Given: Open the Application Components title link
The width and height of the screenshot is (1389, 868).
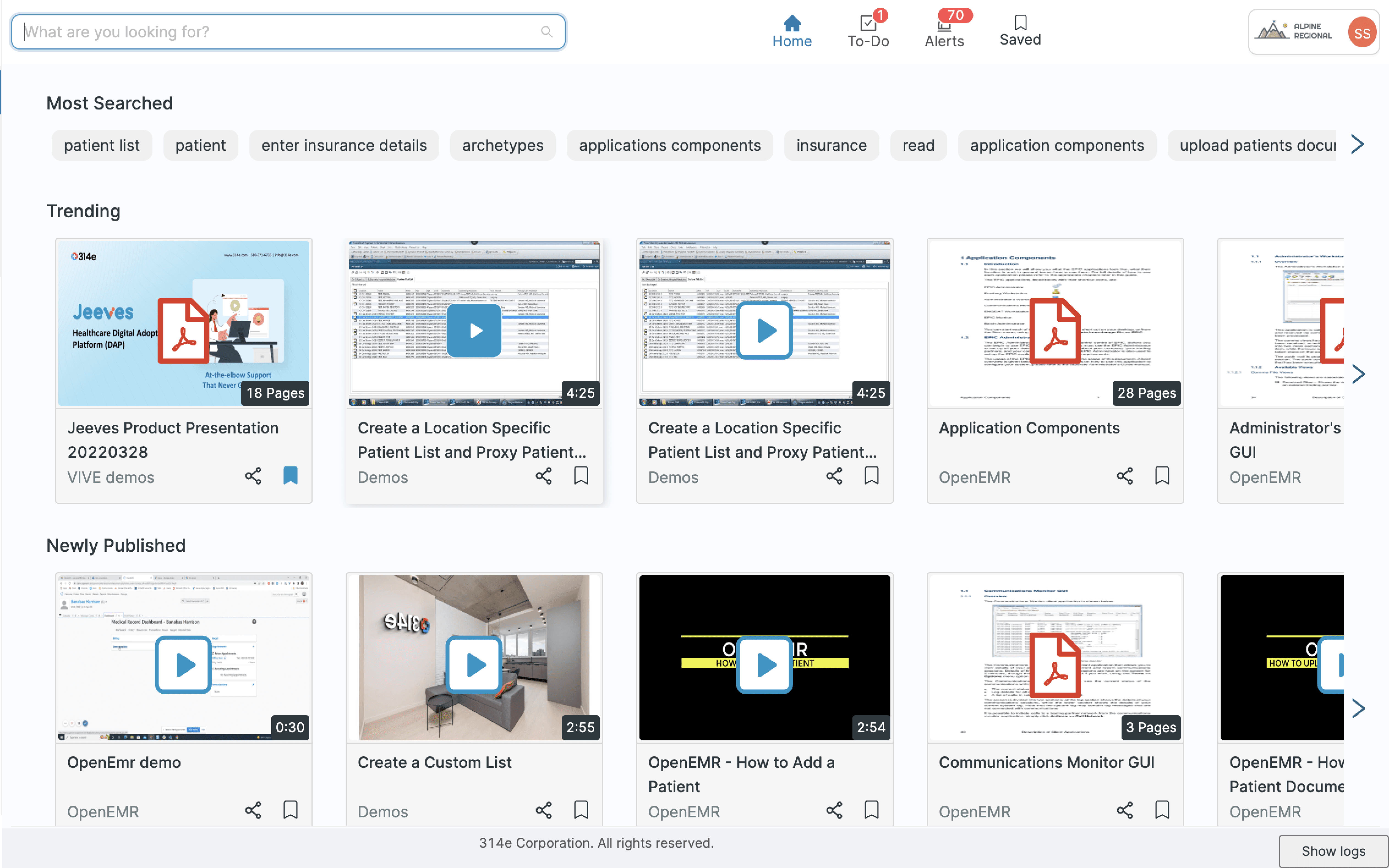Looking at the screenshot, I should [1029, 428].
